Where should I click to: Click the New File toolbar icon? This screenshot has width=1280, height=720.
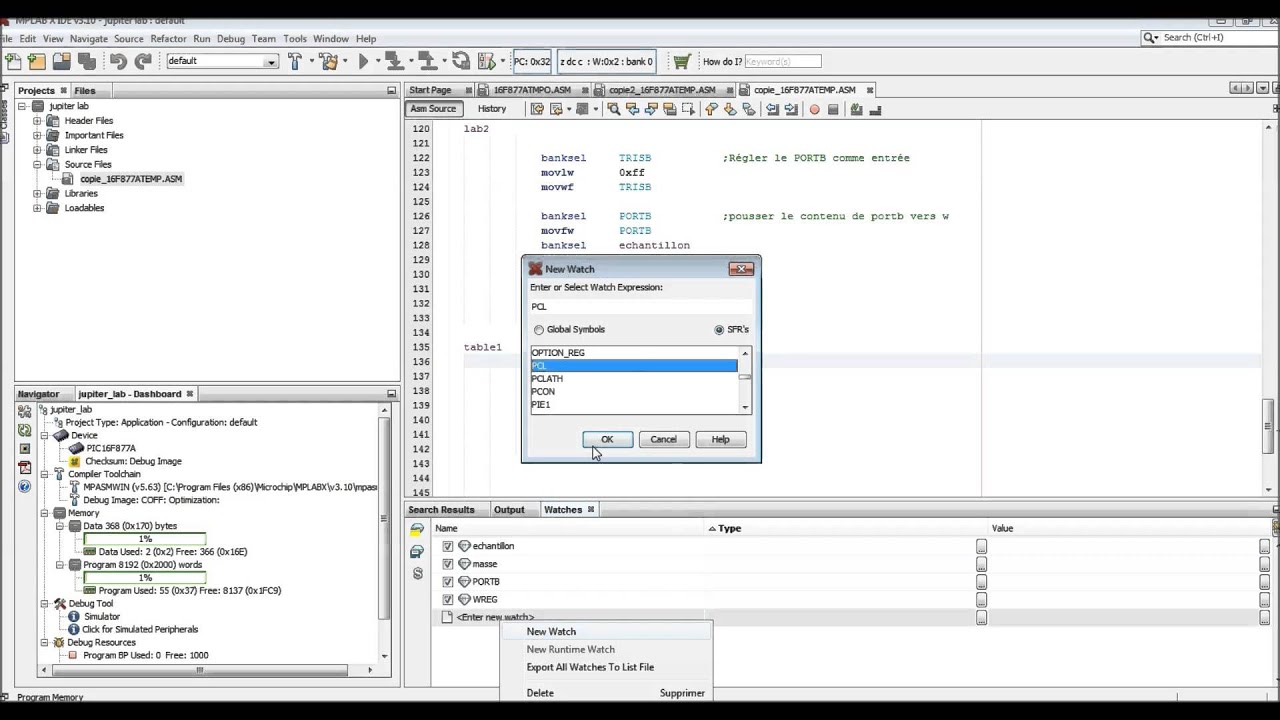pyautogui.click(x=14, y=61)
